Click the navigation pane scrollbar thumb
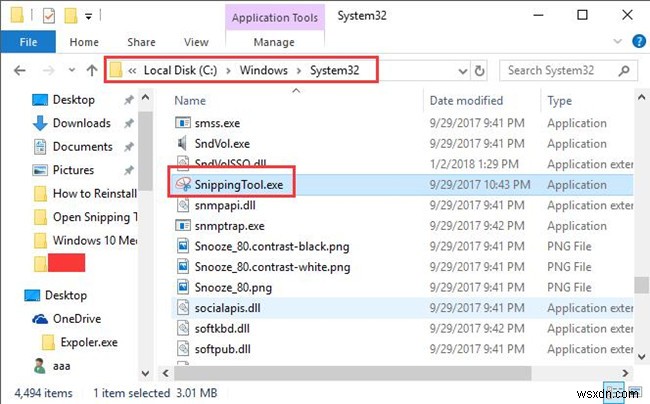The image size is (650, 404). [145, 151]
